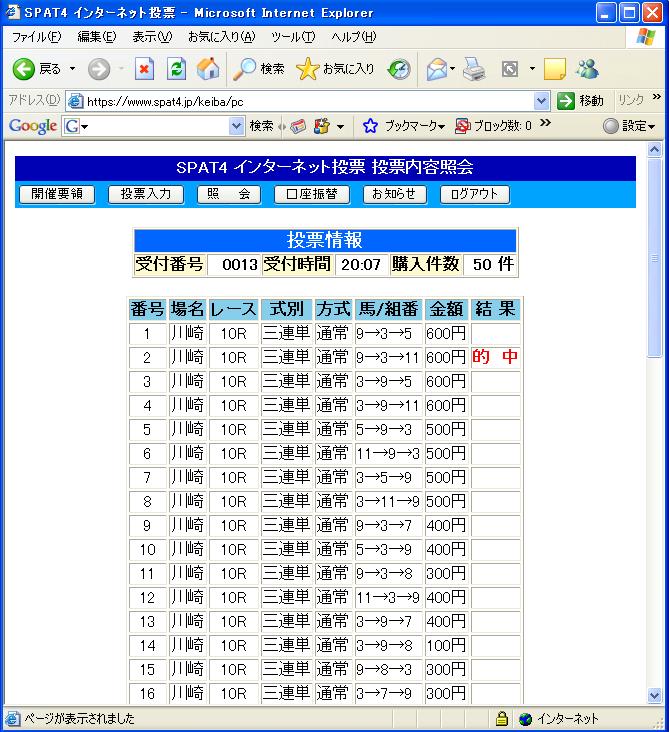Image resolution: width=669 pixels, height=732 pixels.
Task: Print the page with the printer icon
Action: point(475,69)
